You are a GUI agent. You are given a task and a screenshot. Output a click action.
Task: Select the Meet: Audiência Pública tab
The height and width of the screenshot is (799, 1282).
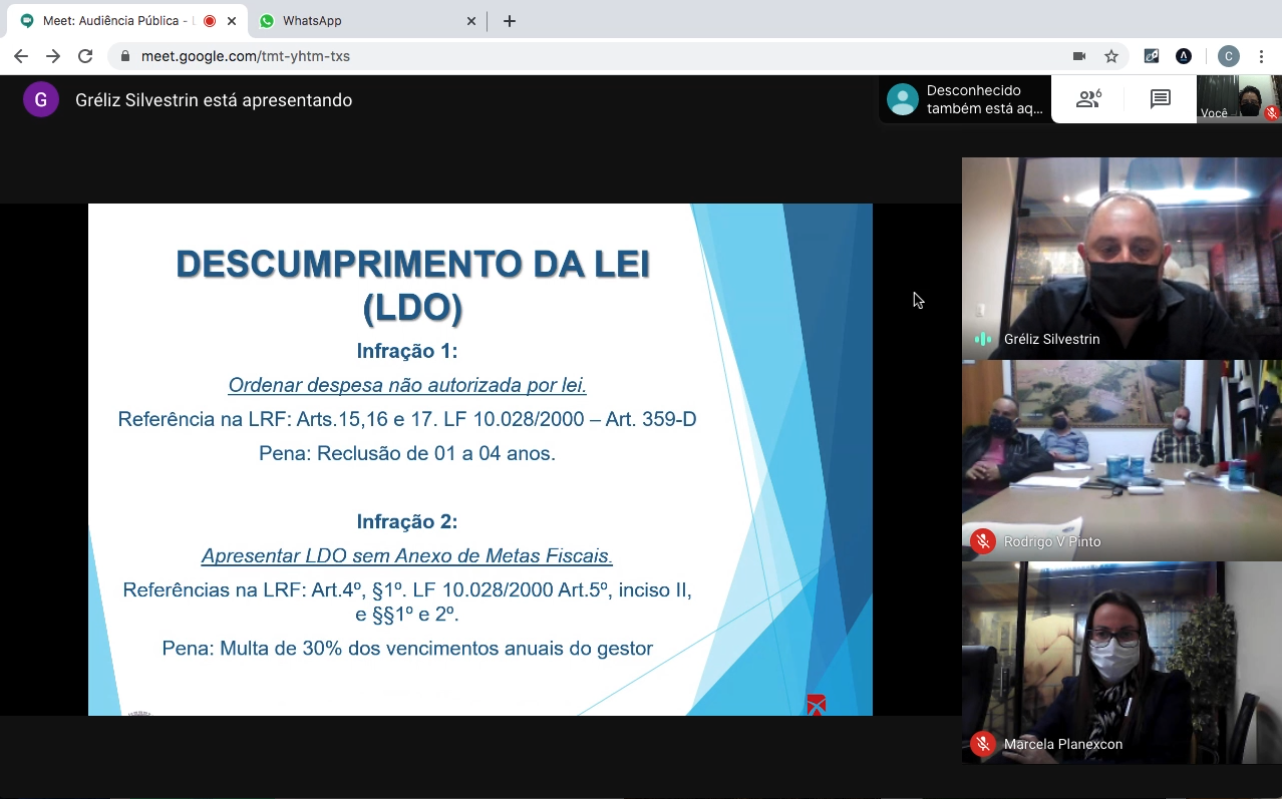tap(115, 21)
